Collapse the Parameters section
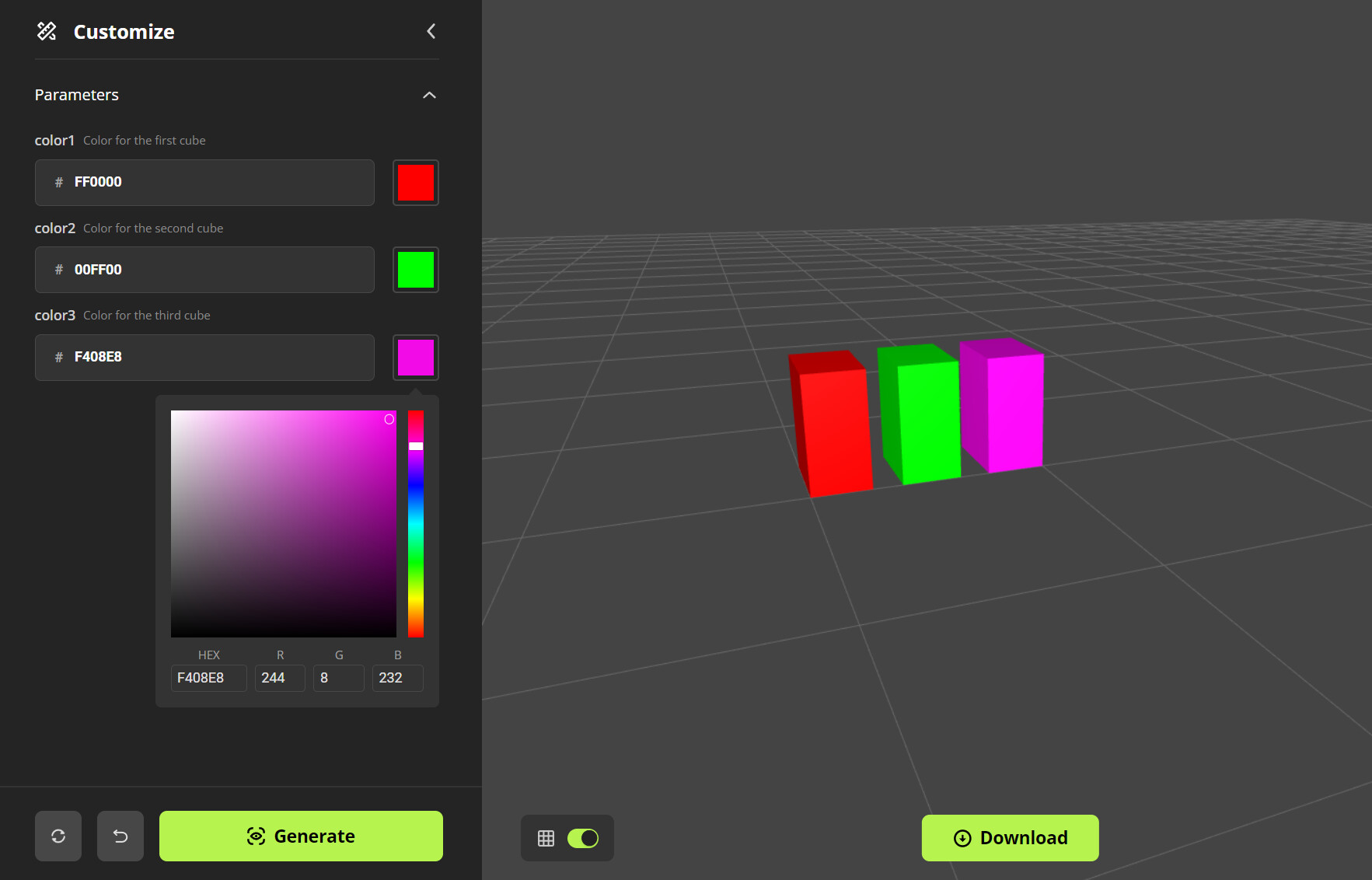 click(x=429, y=95)
